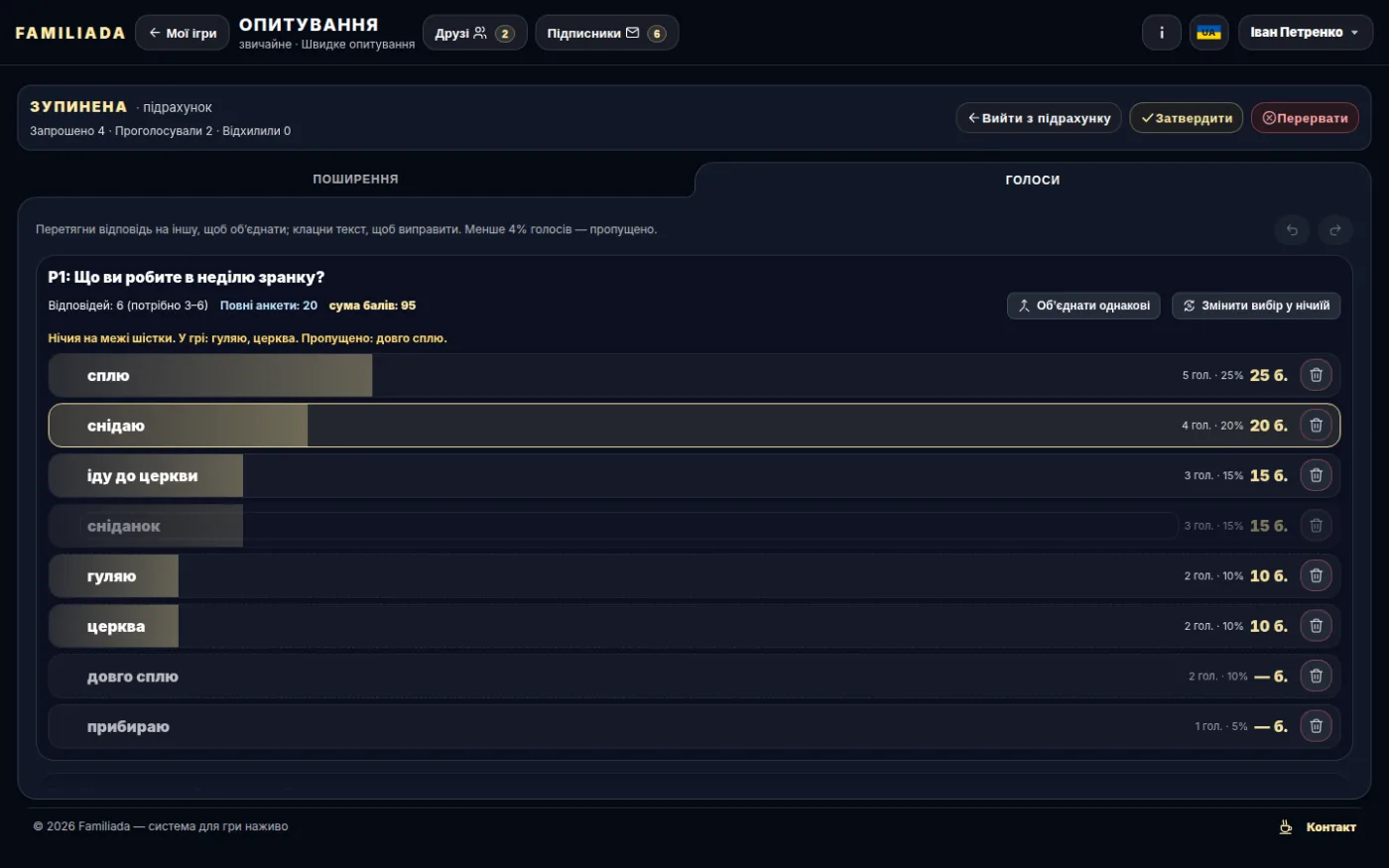This screenshot has width=1389, height=868.
Task: Click the "ЗУПИНЕНА" status label
Action: (x=78, y=107)
